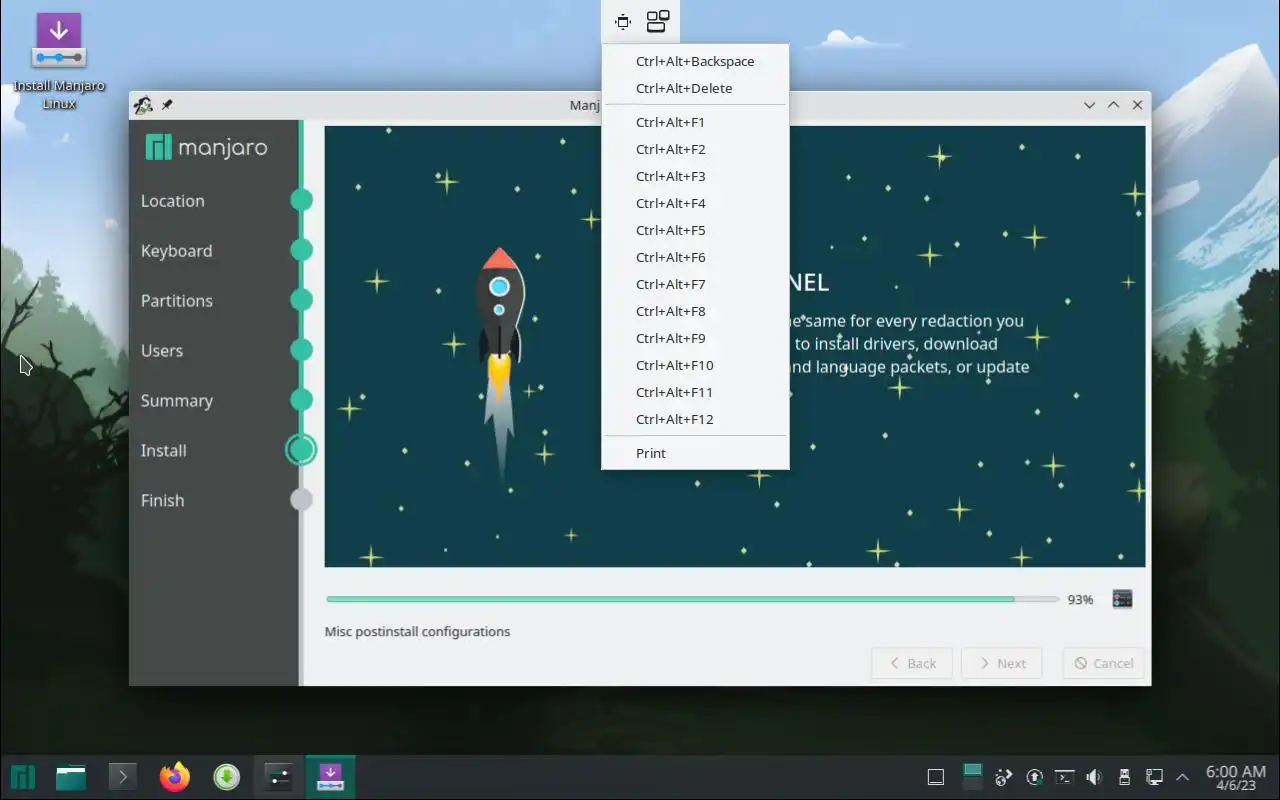Select the Install step in the sidebar
This screenshot has width=1280, height=800.
(x=163, y=451)
